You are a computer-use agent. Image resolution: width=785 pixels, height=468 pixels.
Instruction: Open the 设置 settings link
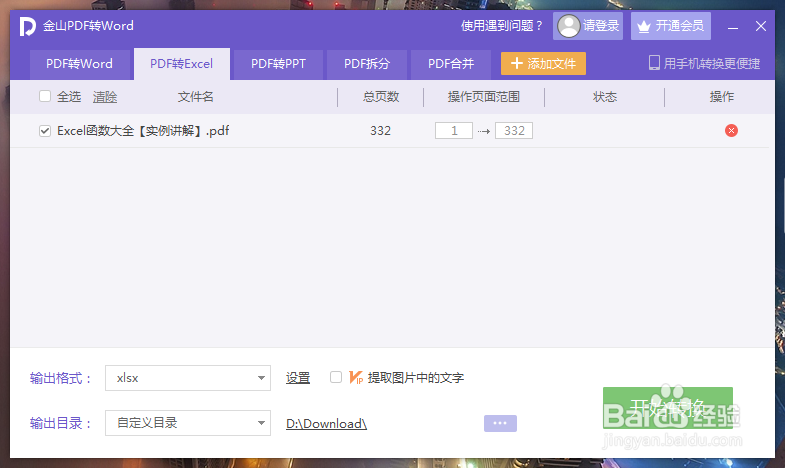[298, 378]
